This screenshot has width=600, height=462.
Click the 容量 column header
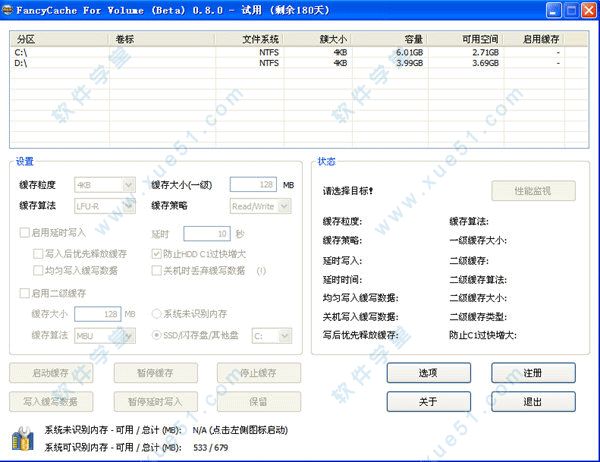click(390, 39)
